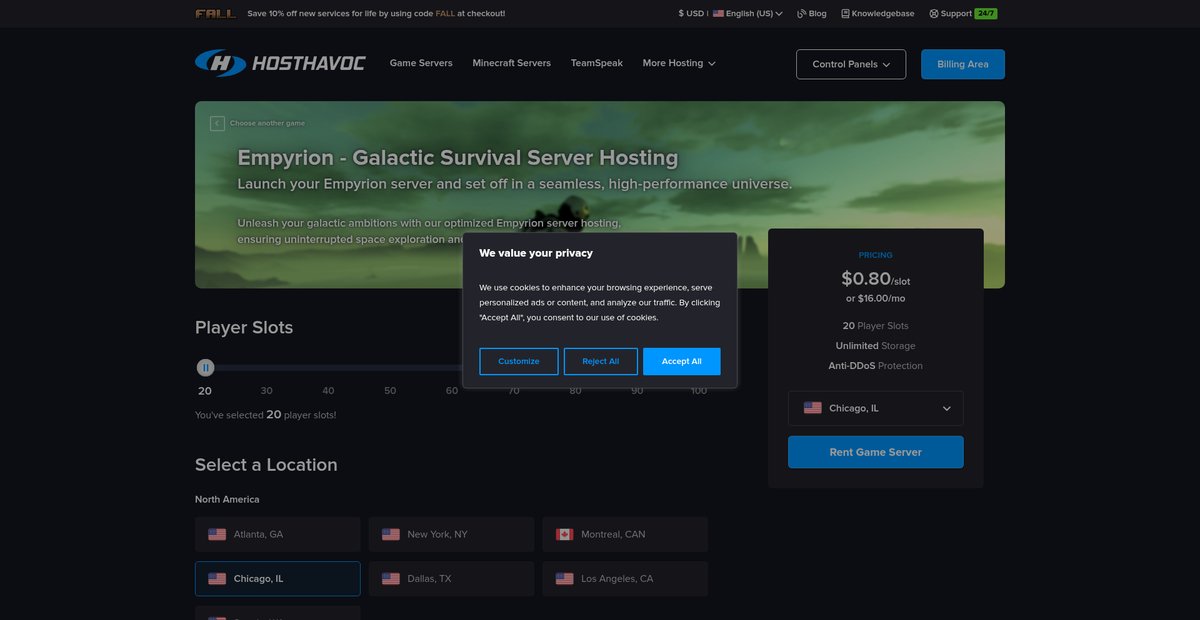This screenshot has width=1200, height=620.
Task: Click the green 24/7 support badge
Action: [985, 14]
